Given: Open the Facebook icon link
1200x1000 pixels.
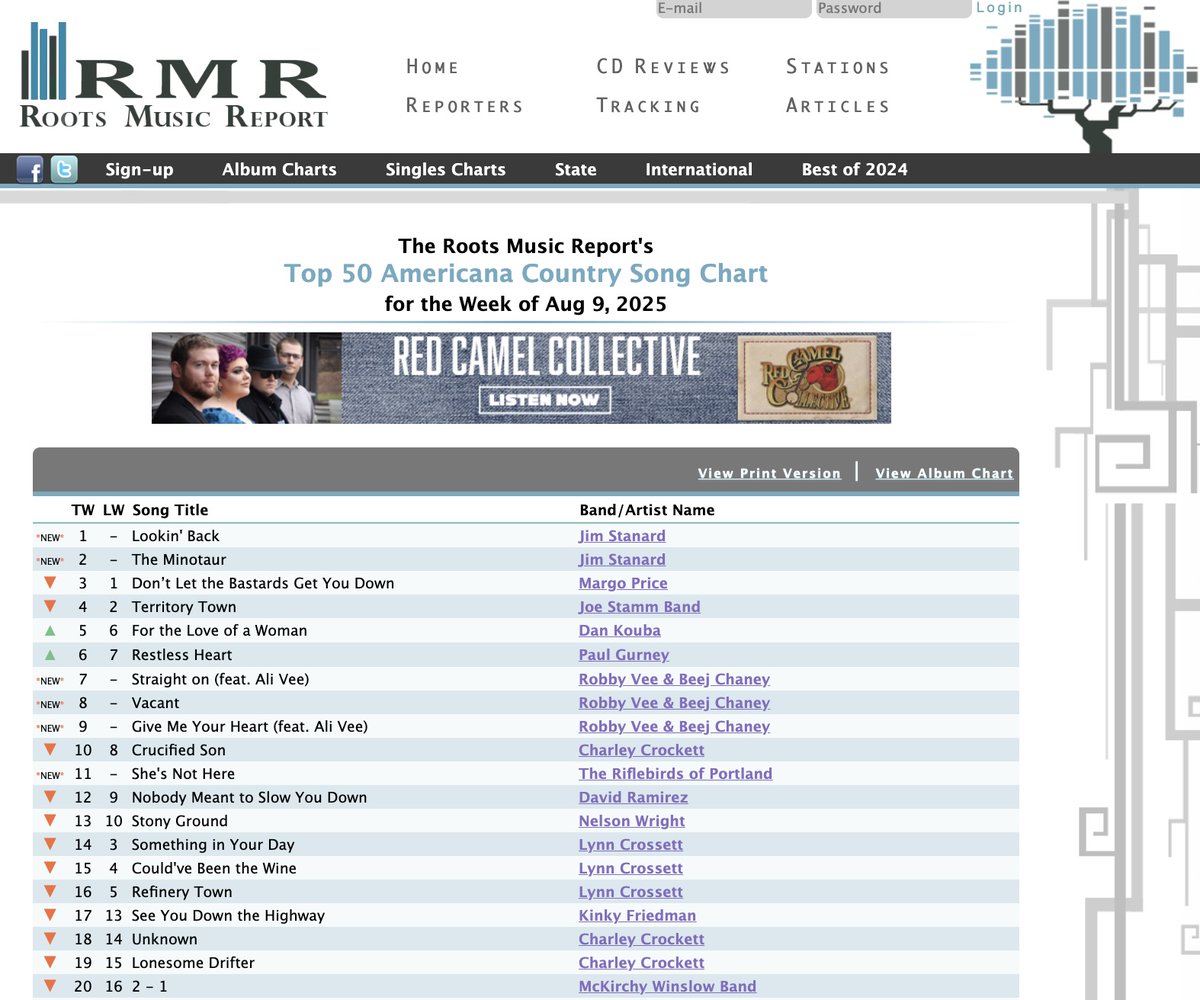Looking at the screenshot, I should point(30,170).
